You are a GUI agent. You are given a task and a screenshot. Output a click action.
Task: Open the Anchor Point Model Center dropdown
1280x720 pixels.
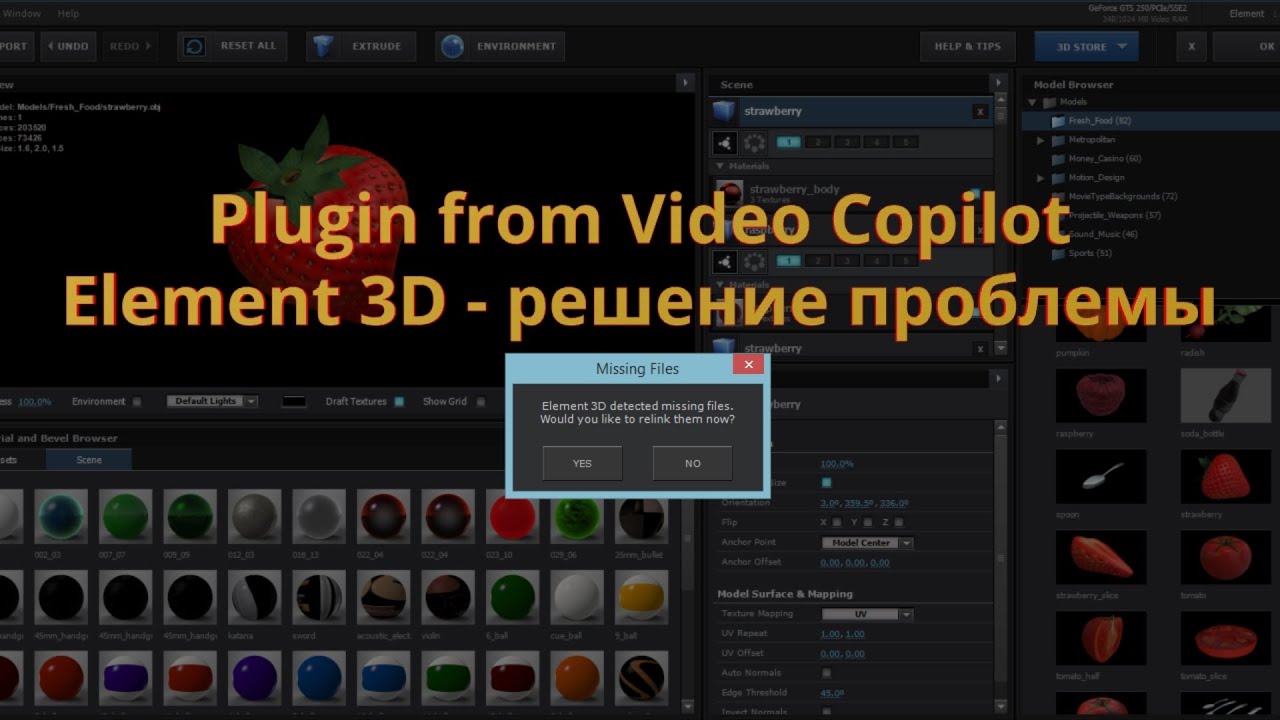pyautogui.click(x=867, y=543)
